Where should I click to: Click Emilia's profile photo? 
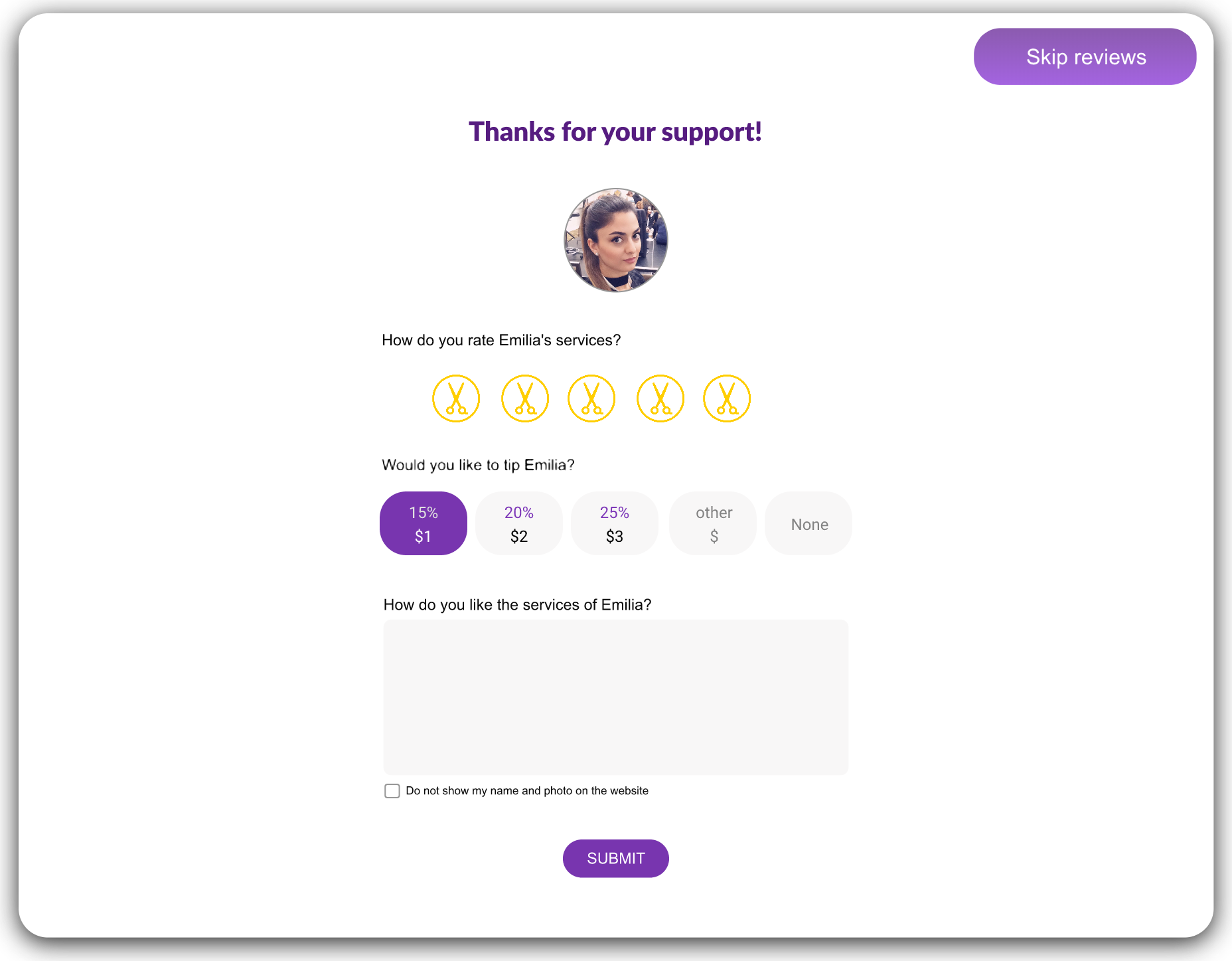(616, 240)
